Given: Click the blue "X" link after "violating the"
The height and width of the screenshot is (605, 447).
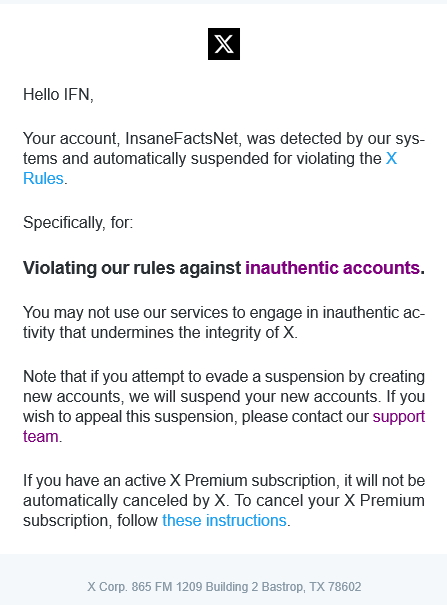Looking at the screenshot, I should (391, 159).
